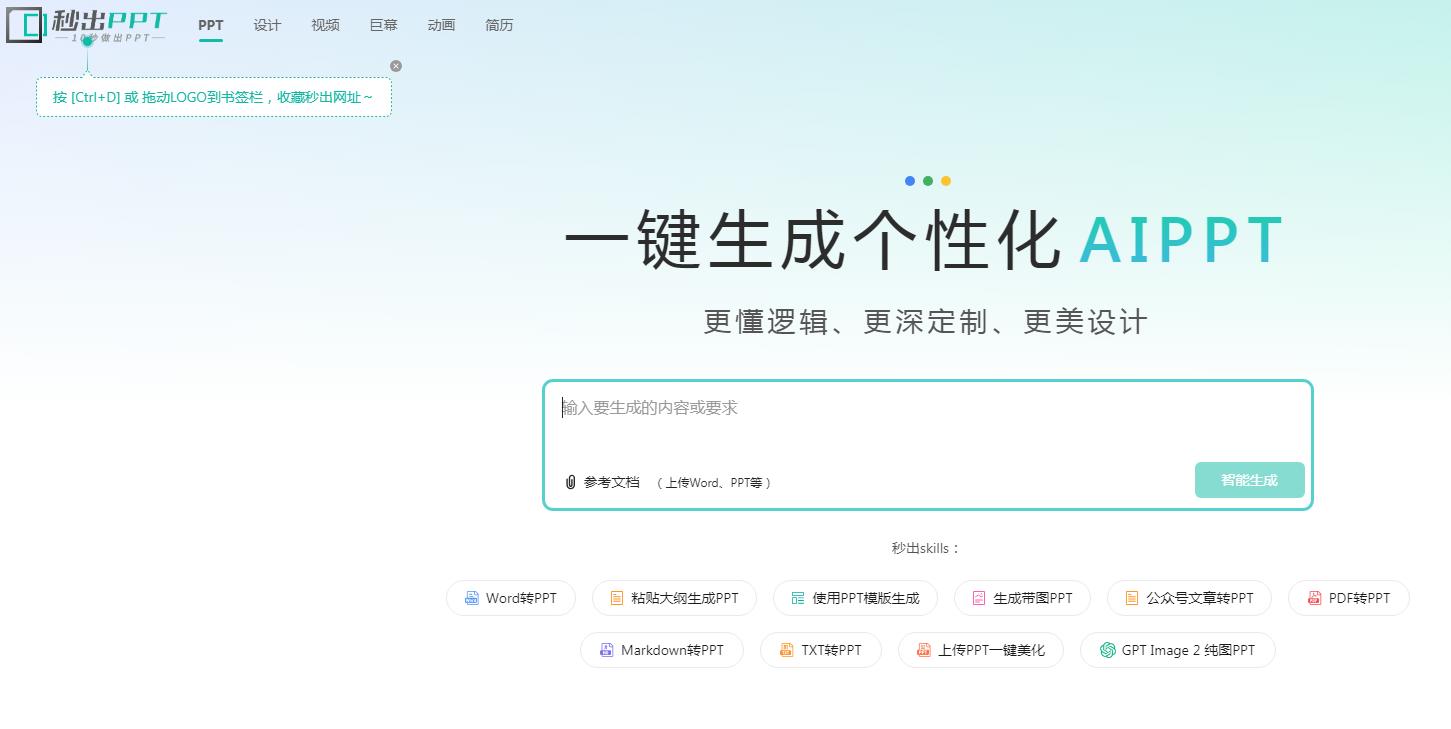Click the 粘贴大纲生成PPT icon
1451x729 pixels.
click(617, 598)
